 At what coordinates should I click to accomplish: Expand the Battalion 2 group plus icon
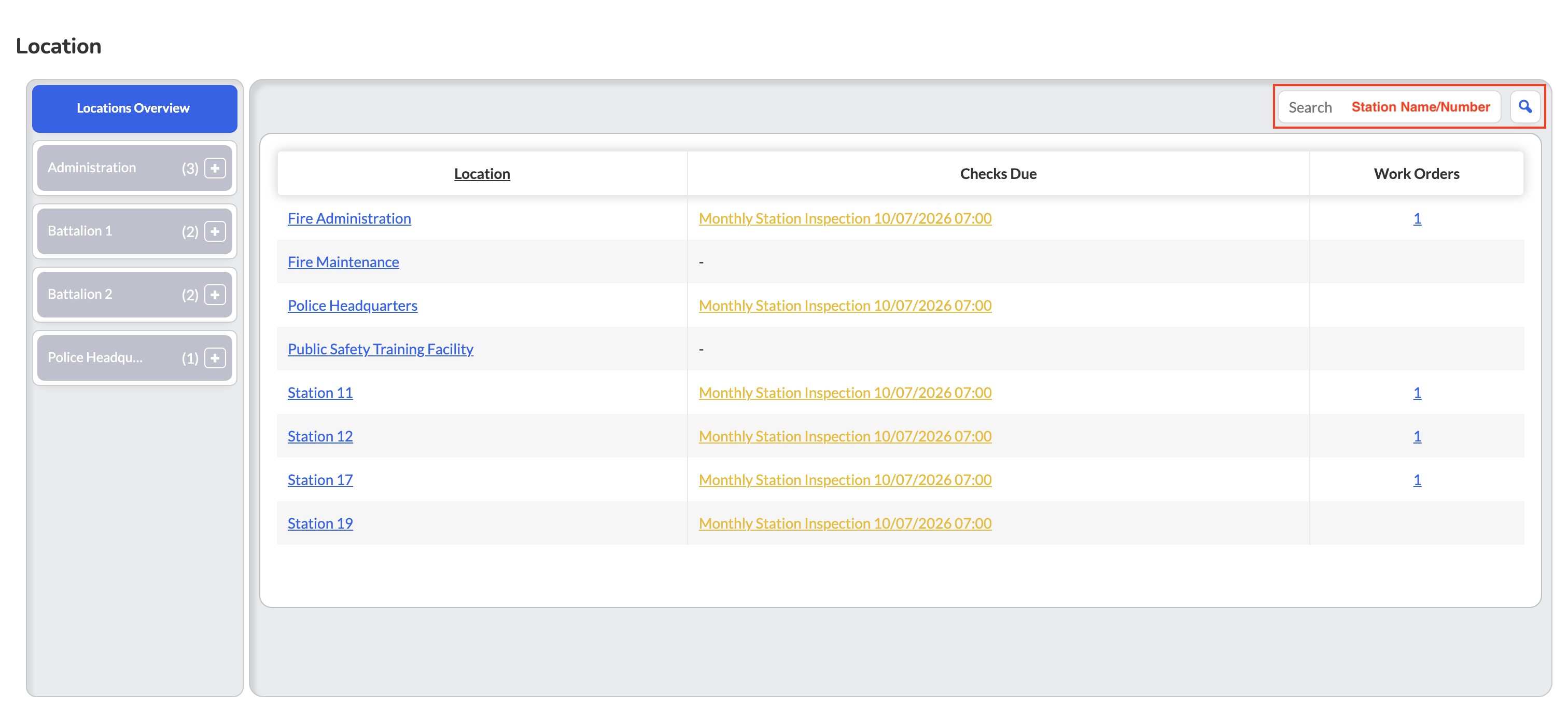point(215,295)
